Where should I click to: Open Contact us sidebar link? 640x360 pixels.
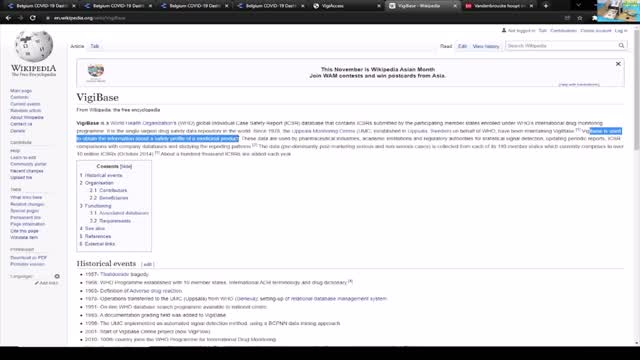pyautogui.click(x=21, y=124)
